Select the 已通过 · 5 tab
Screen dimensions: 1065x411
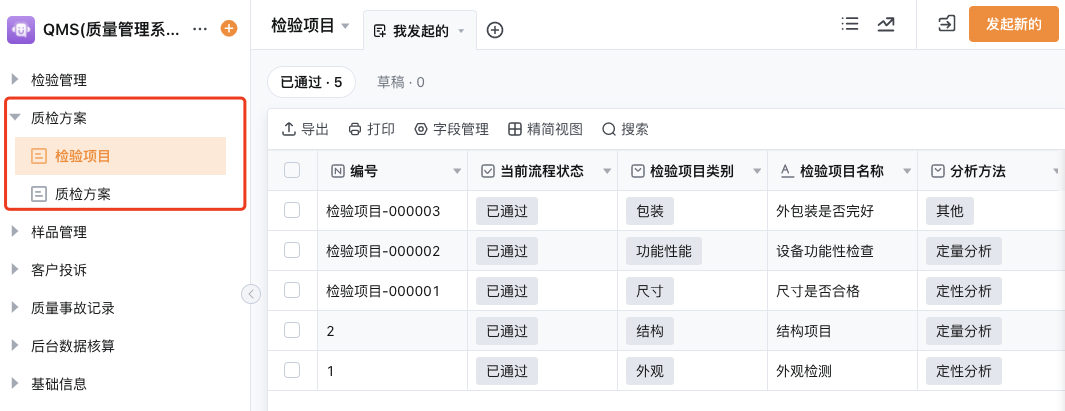[311, 82]
